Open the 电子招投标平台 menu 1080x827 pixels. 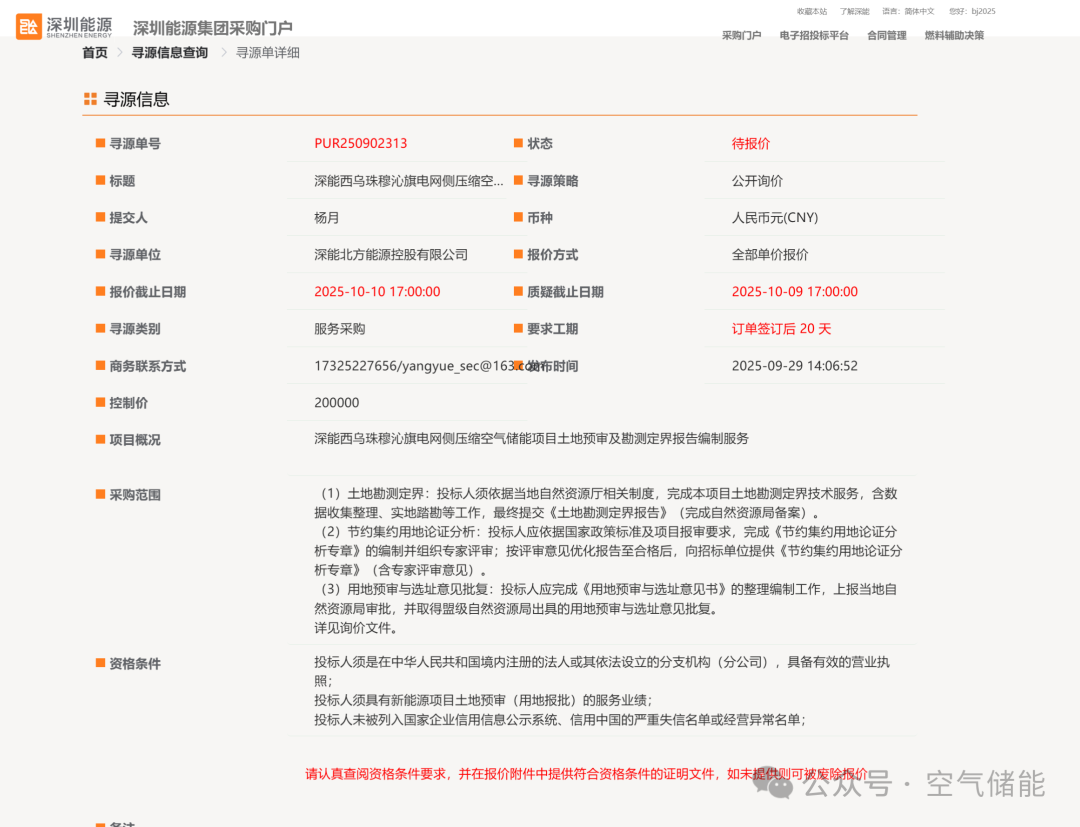(x=814, y=36)
